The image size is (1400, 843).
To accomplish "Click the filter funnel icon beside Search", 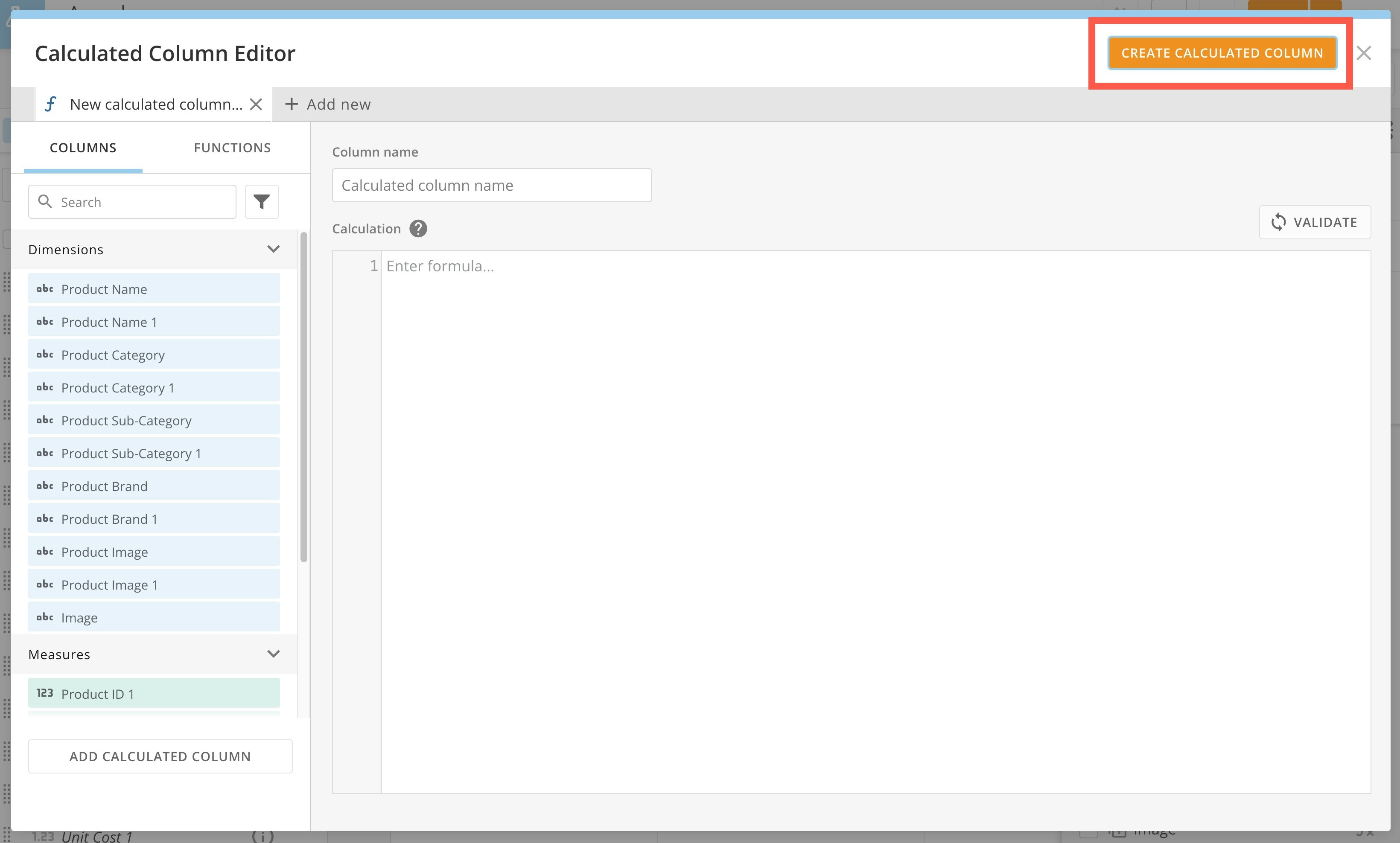I will (x=261, y=202).
